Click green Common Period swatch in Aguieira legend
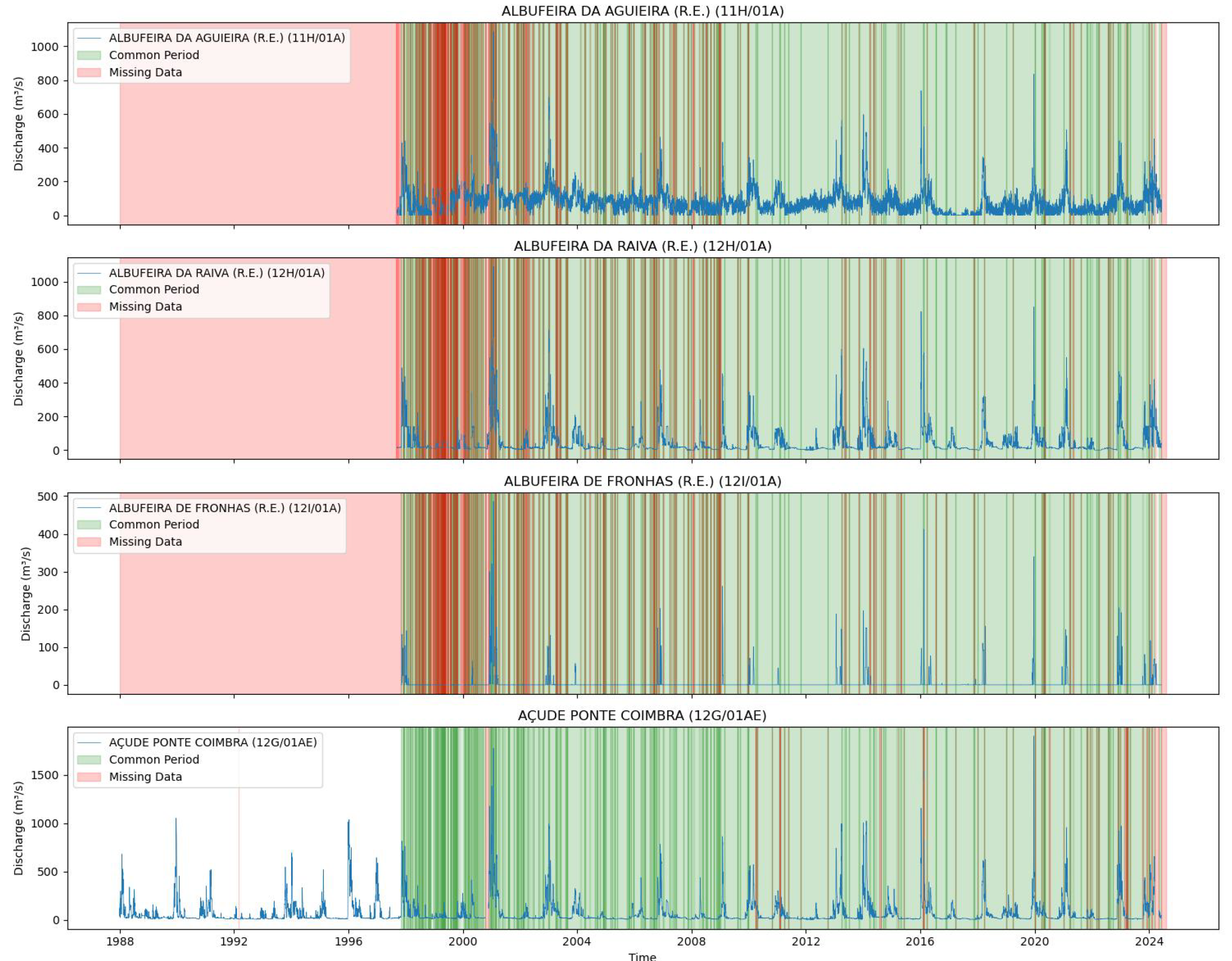The image size is (1232, 961). [89, 55]
